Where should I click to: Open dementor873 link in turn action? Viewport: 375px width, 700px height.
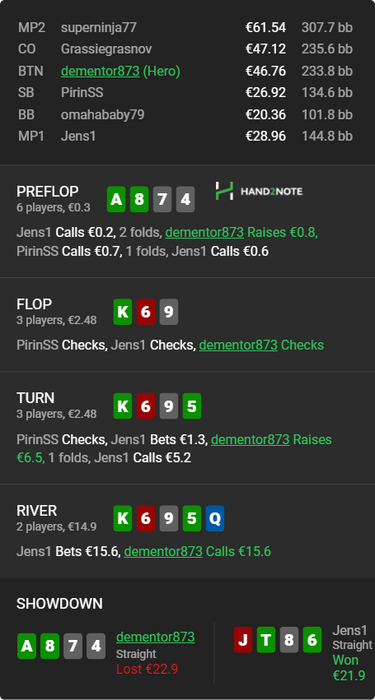click(250, 439)
